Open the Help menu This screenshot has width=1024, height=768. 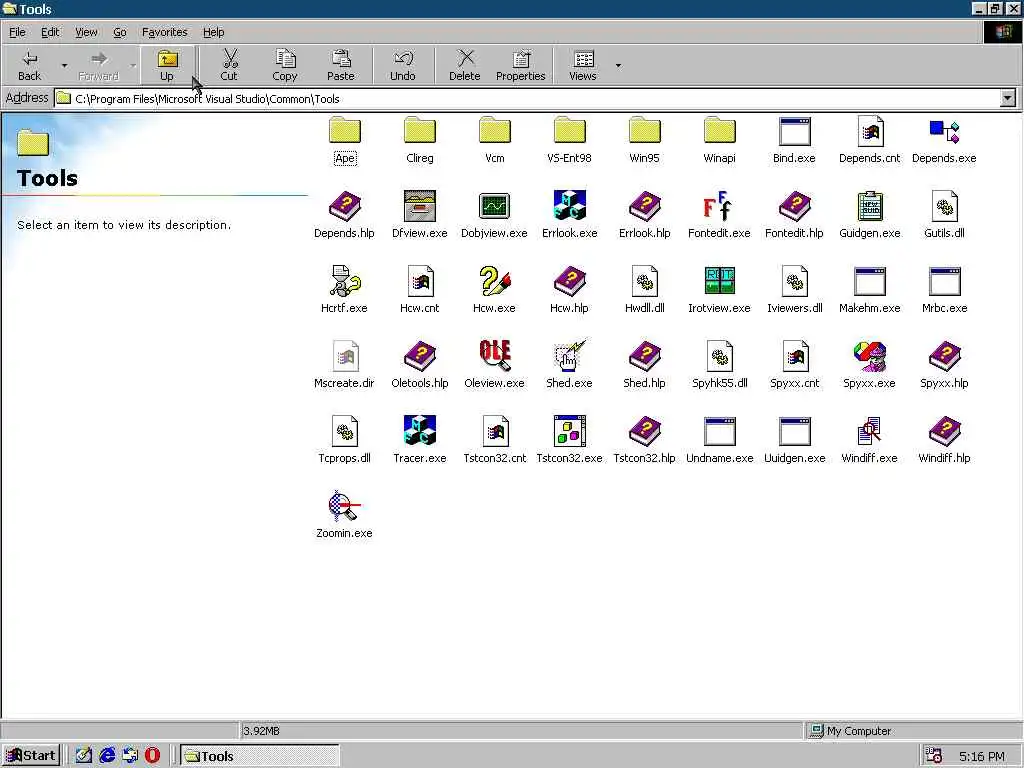pos(213,32)
